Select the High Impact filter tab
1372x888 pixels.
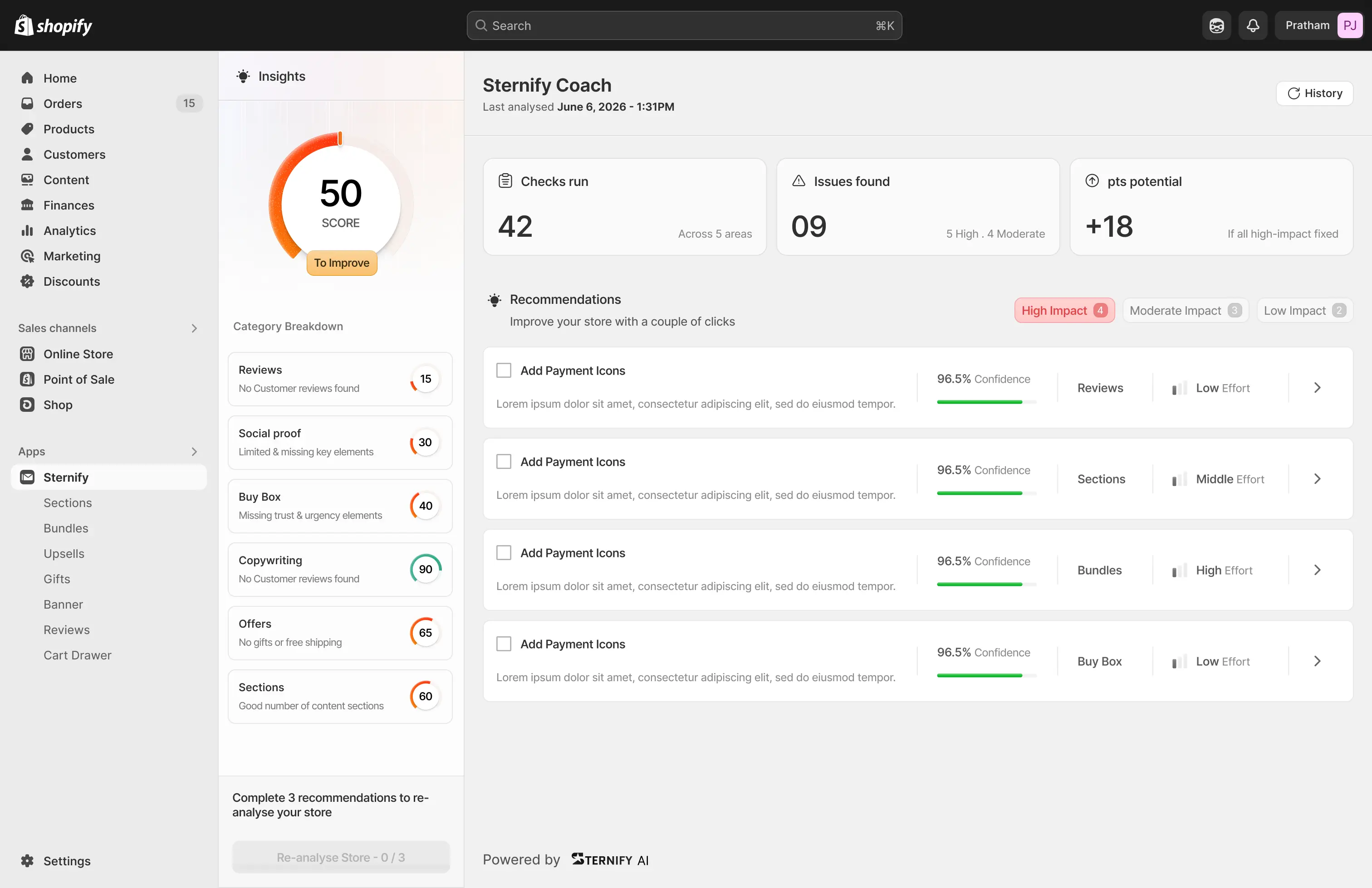(x=1064, y=310)
